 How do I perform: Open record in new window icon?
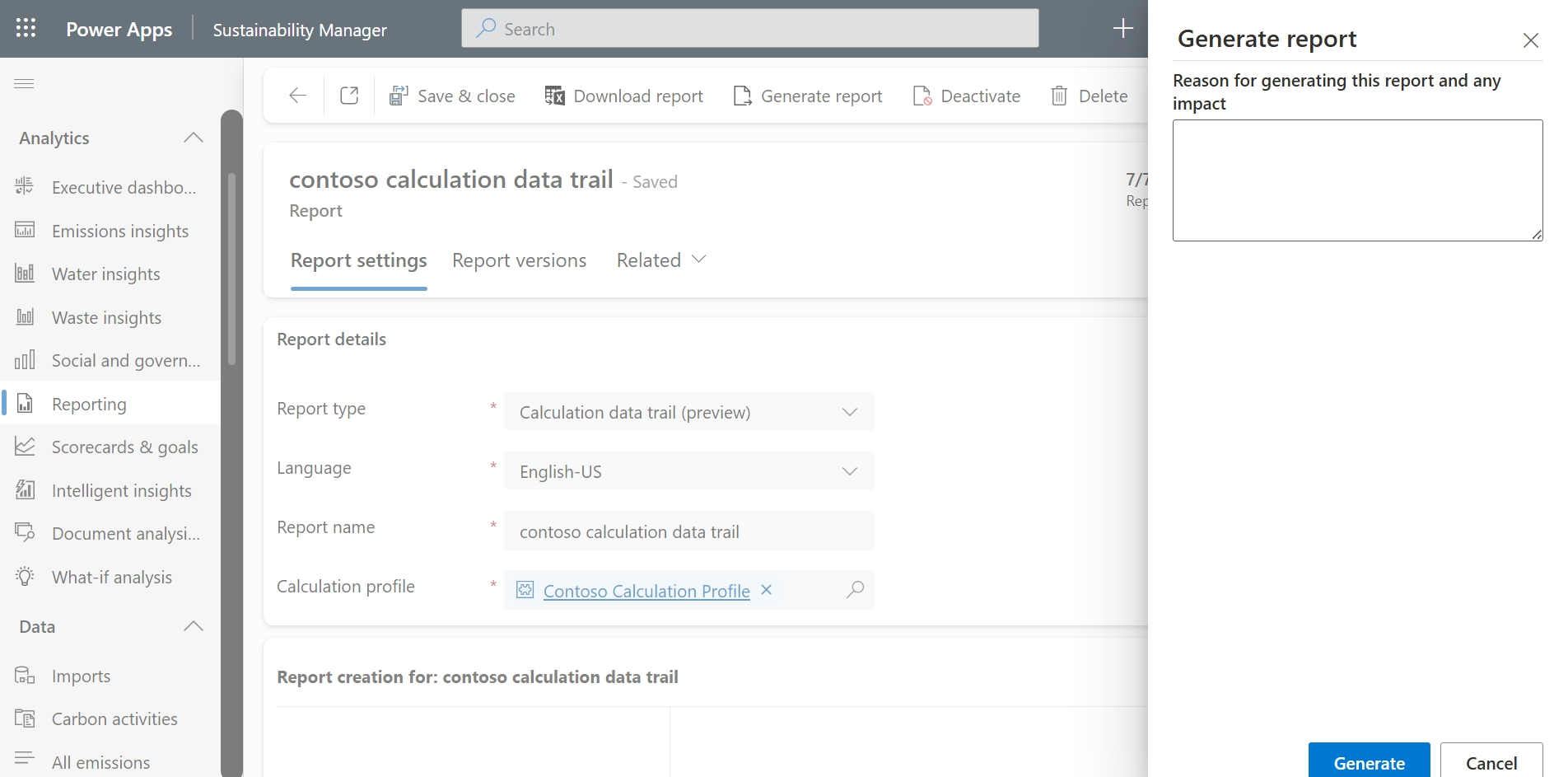pyautogui.click(x=349, y=96)
